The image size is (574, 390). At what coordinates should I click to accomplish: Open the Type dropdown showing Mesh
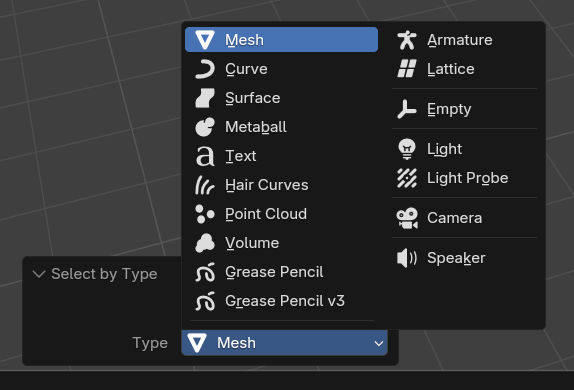coord(284,343)
